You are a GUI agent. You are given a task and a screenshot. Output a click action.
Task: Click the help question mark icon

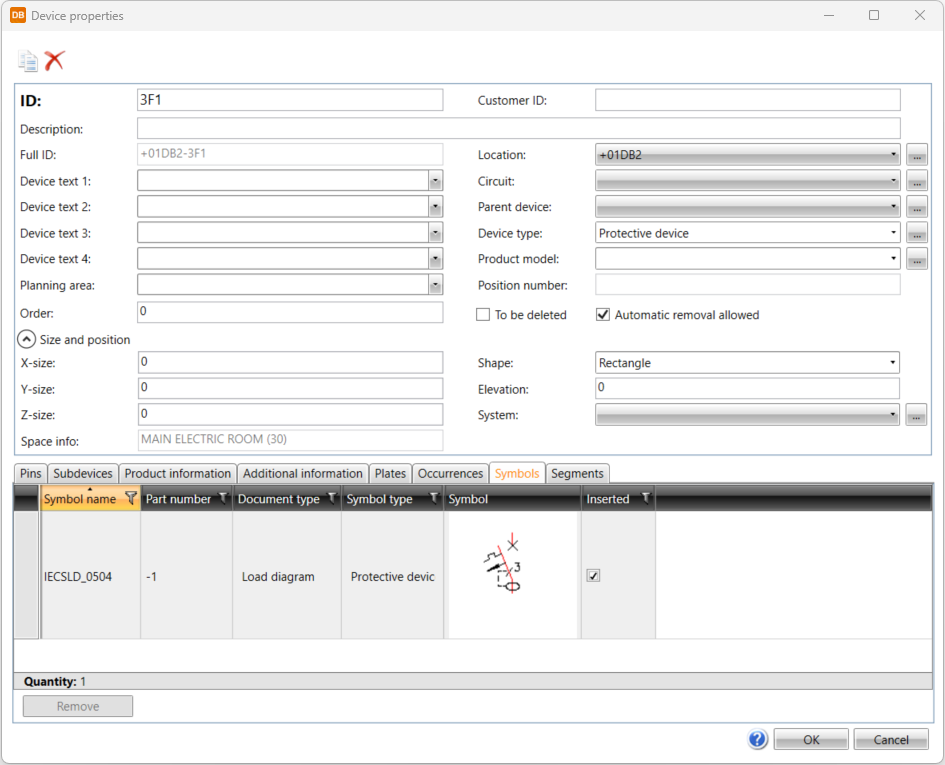coord(757,740)
